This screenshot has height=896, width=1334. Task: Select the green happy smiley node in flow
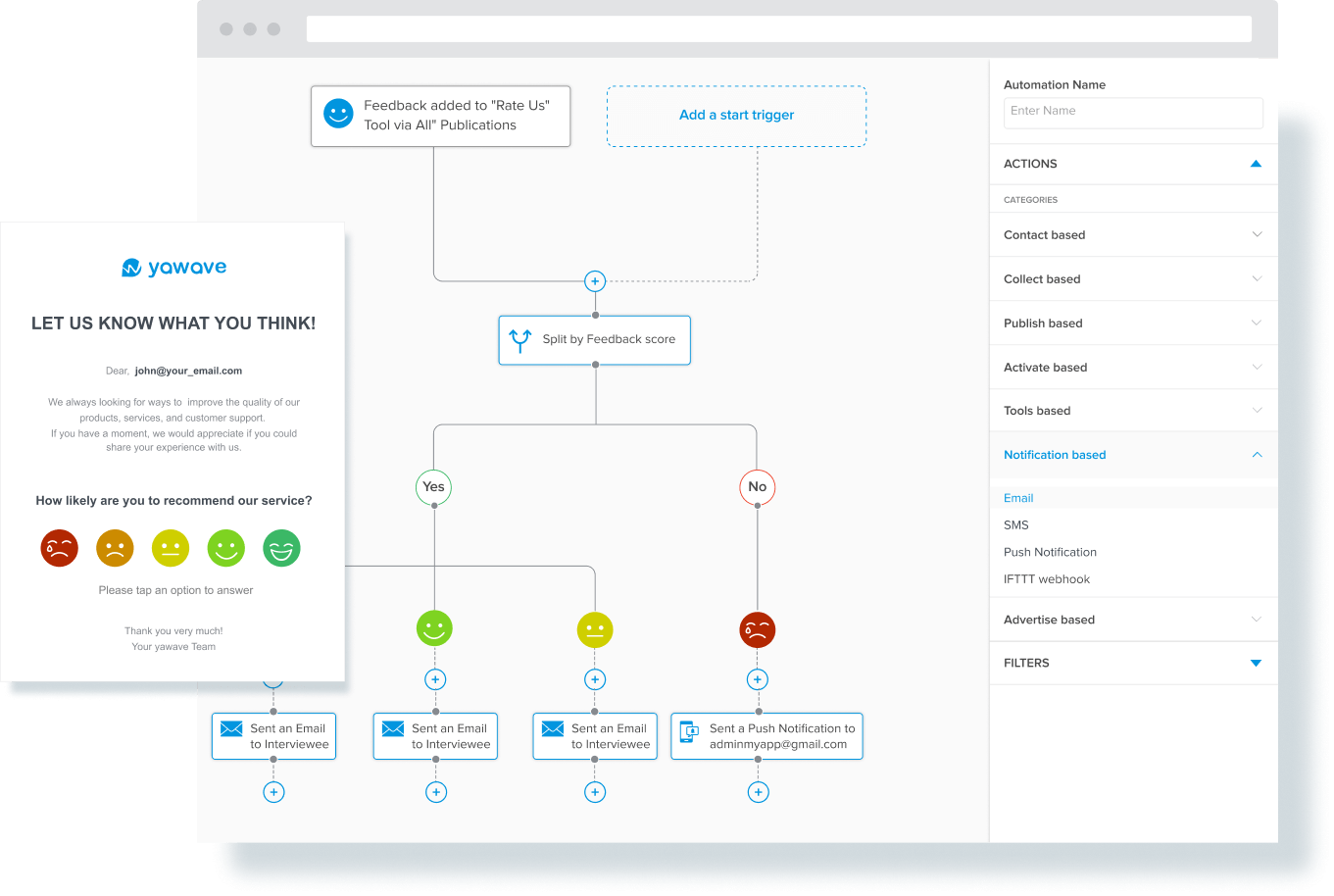[434, 628]
